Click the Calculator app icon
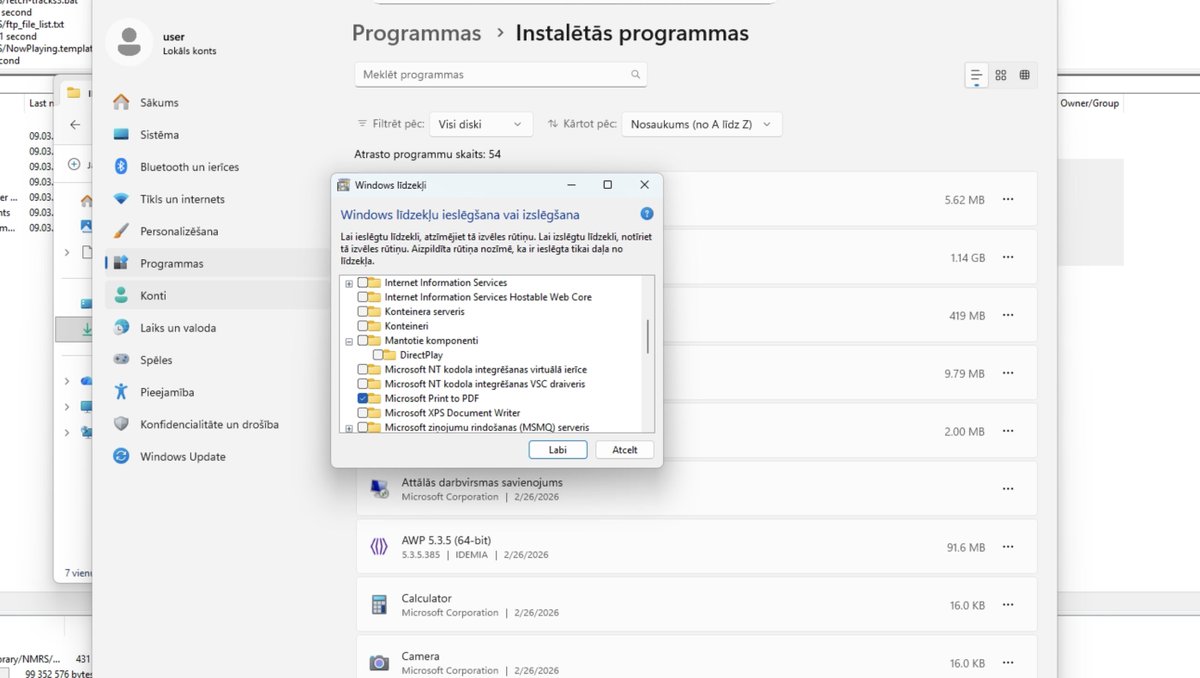The image size is (1200, 678). [379, 605]
